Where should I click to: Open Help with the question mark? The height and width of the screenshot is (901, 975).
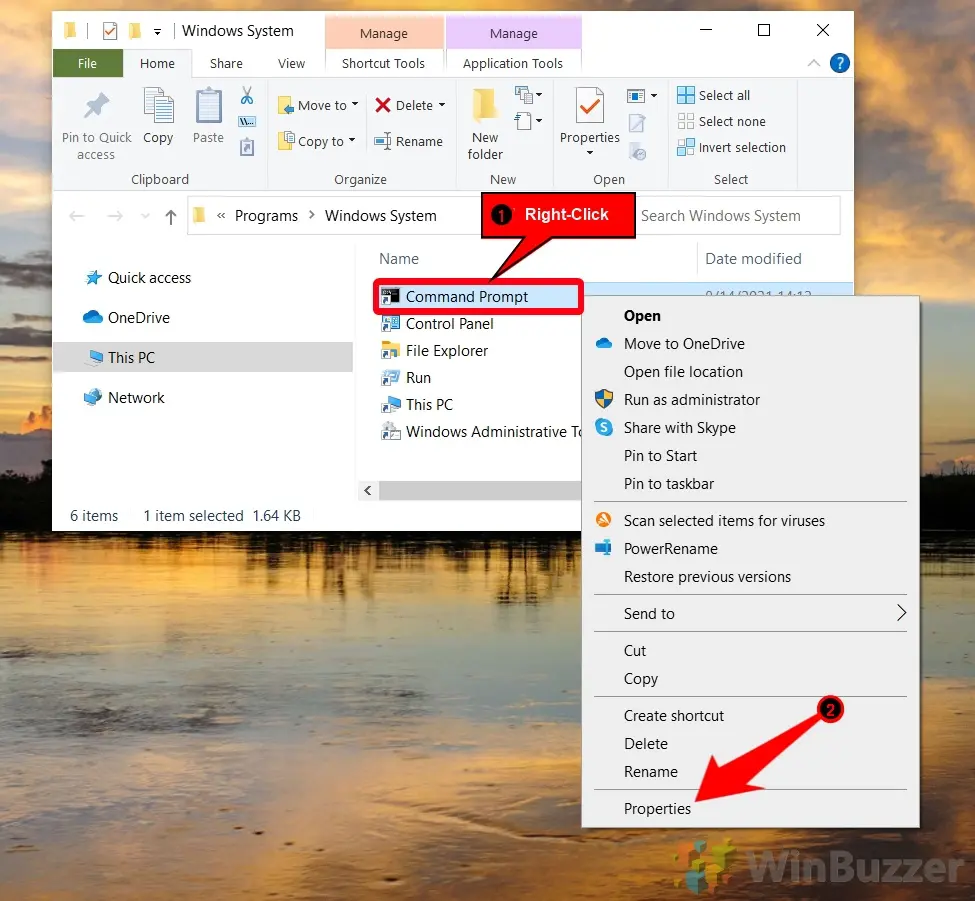(839, 63)
